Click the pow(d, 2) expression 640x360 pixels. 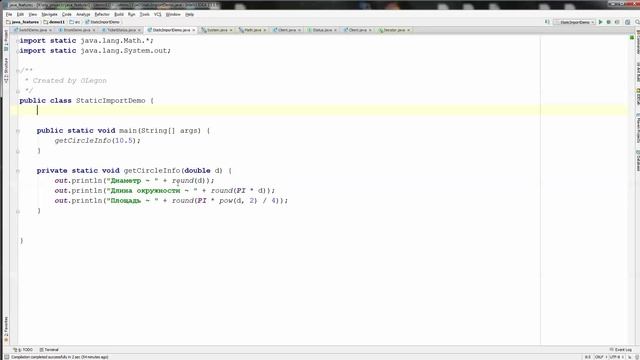(238, 200)
